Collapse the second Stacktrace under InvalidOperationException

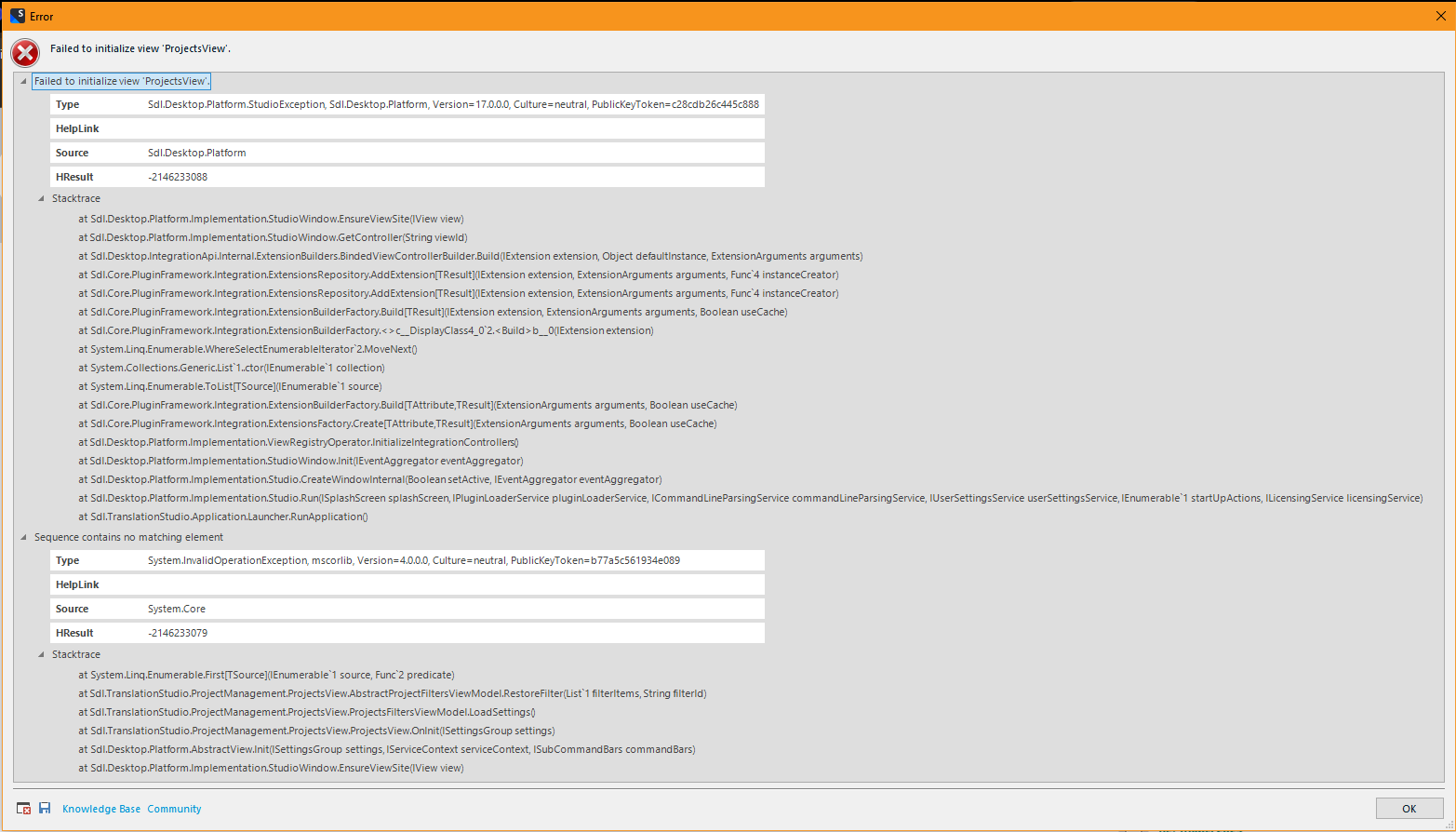click(41, 654)
